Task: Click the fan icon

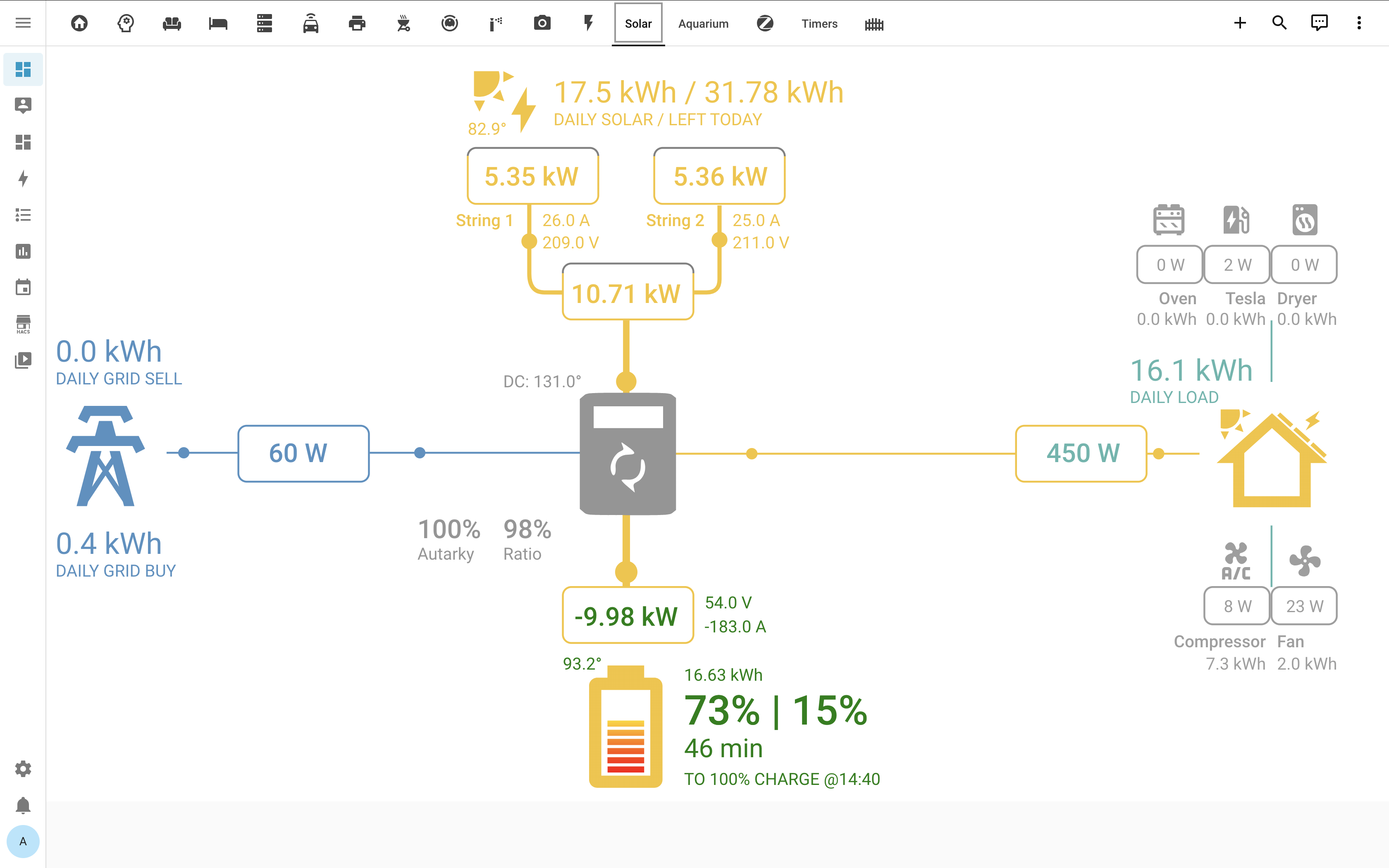Action: [x=1305, y=560]
